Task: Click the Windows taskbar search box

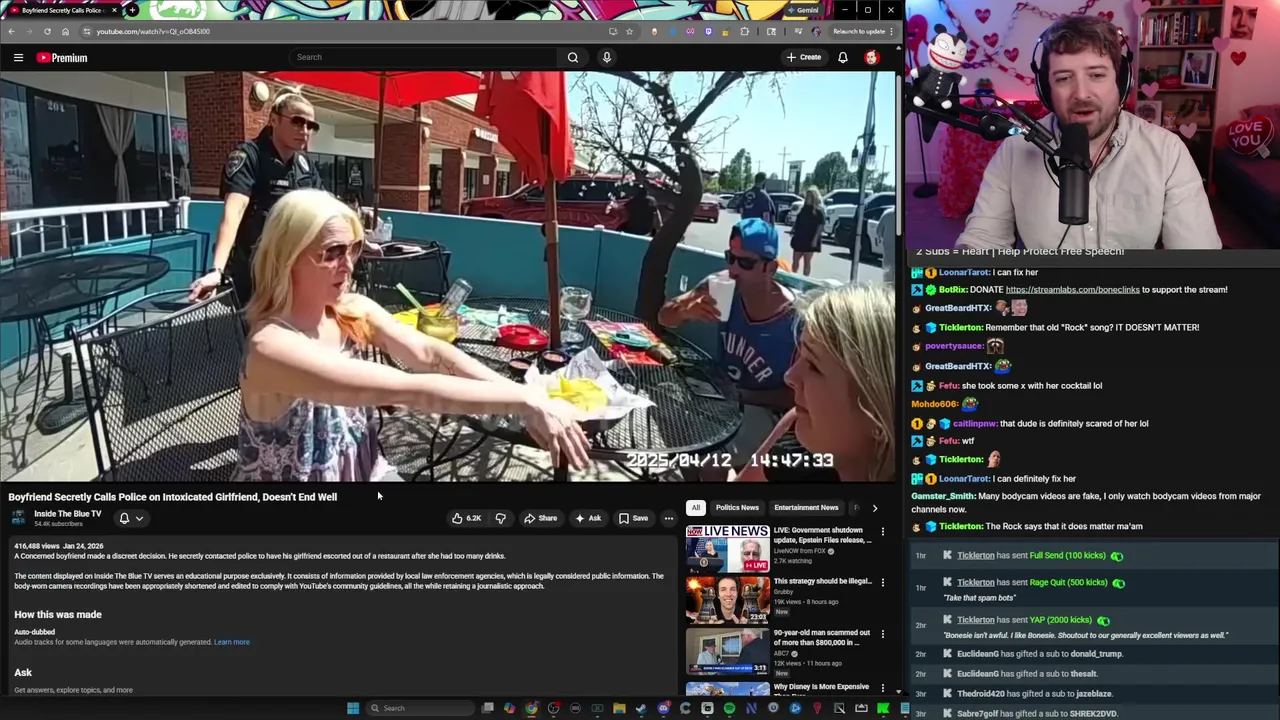Action: point(419,708)
